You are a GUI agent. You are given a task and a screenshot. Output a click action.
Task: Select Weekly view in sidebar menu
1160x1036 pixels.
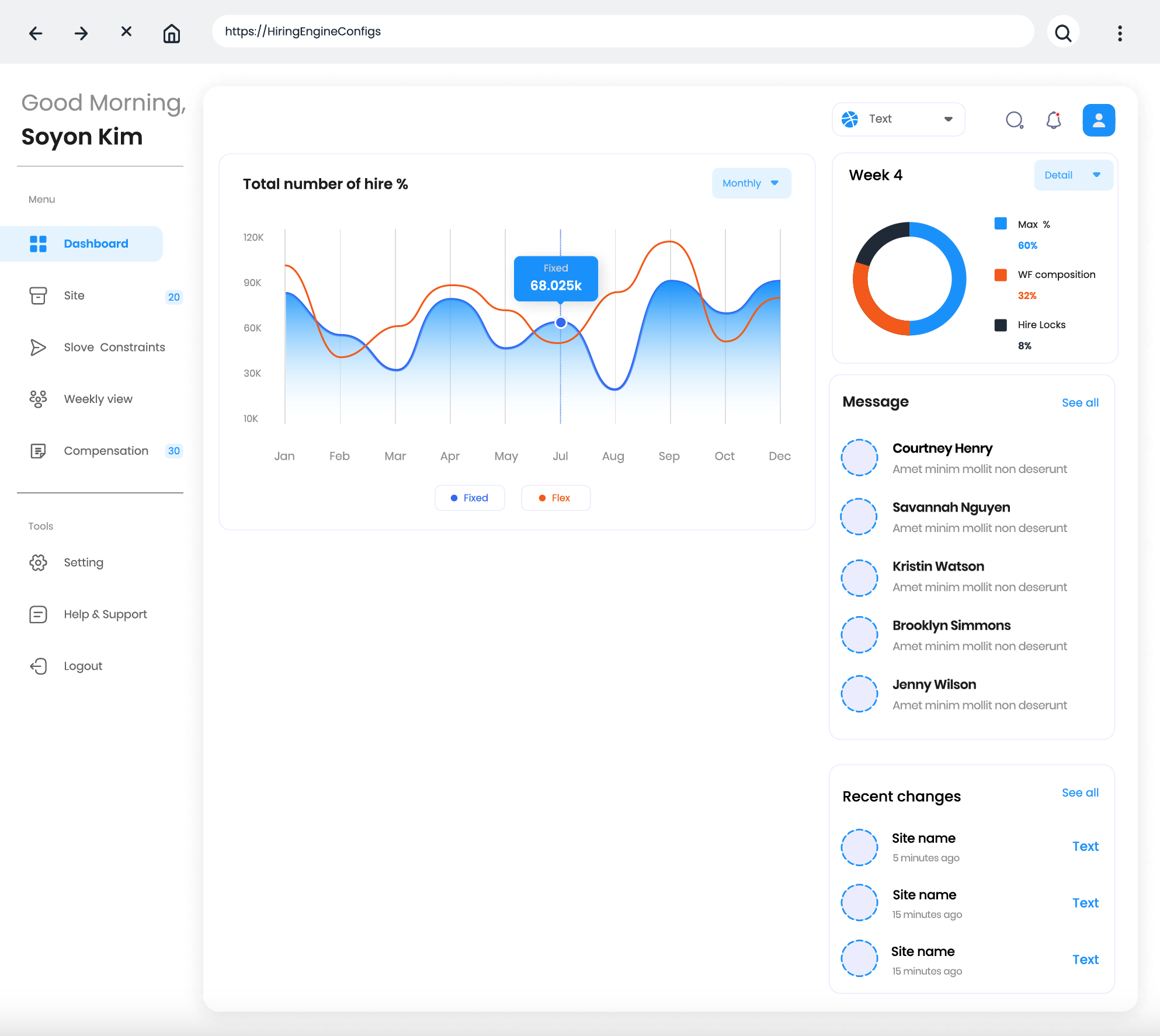click(x=98, y=399)
